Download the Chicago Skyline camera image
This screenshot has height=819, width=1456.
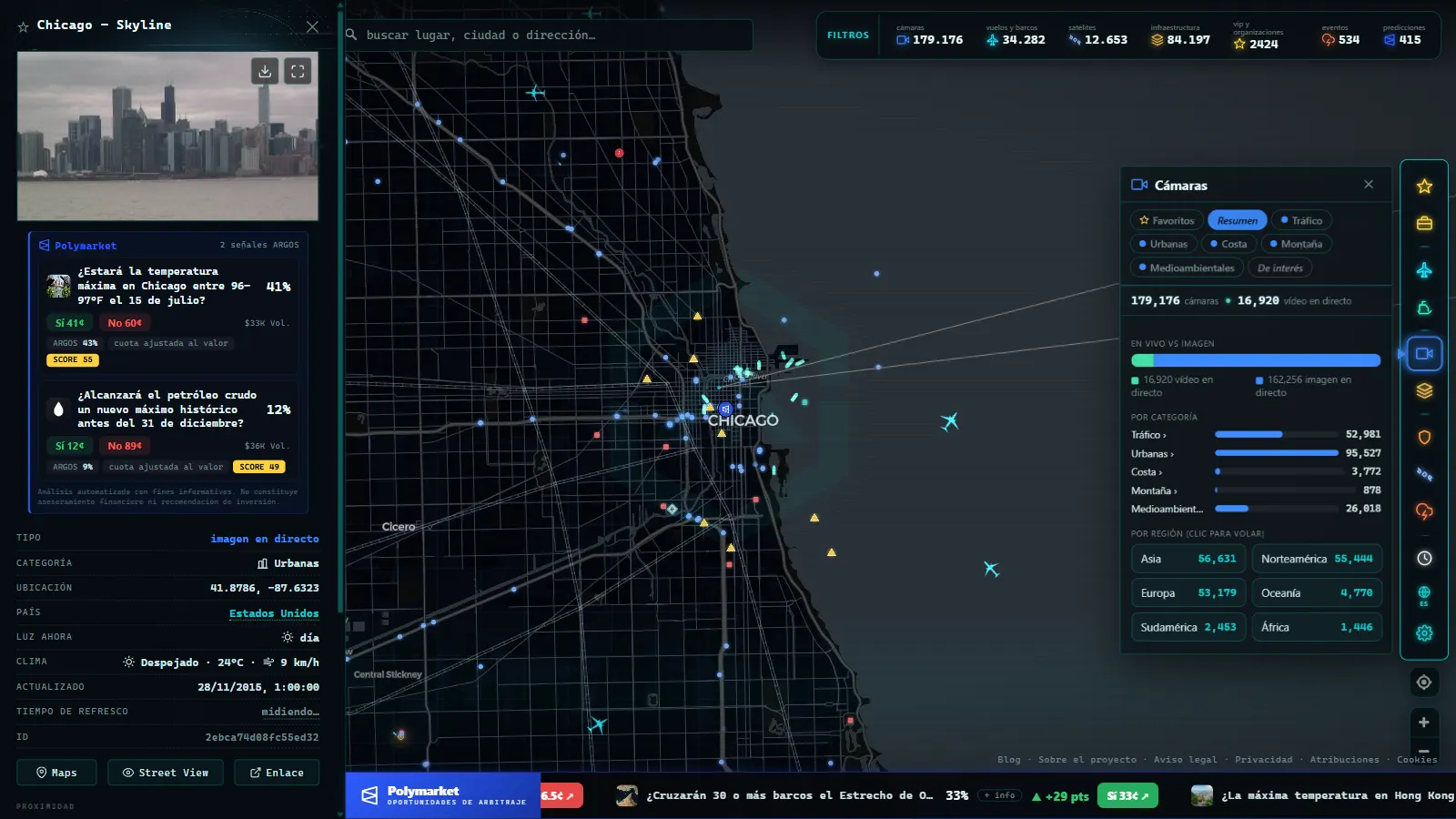[x=264, y=71]
